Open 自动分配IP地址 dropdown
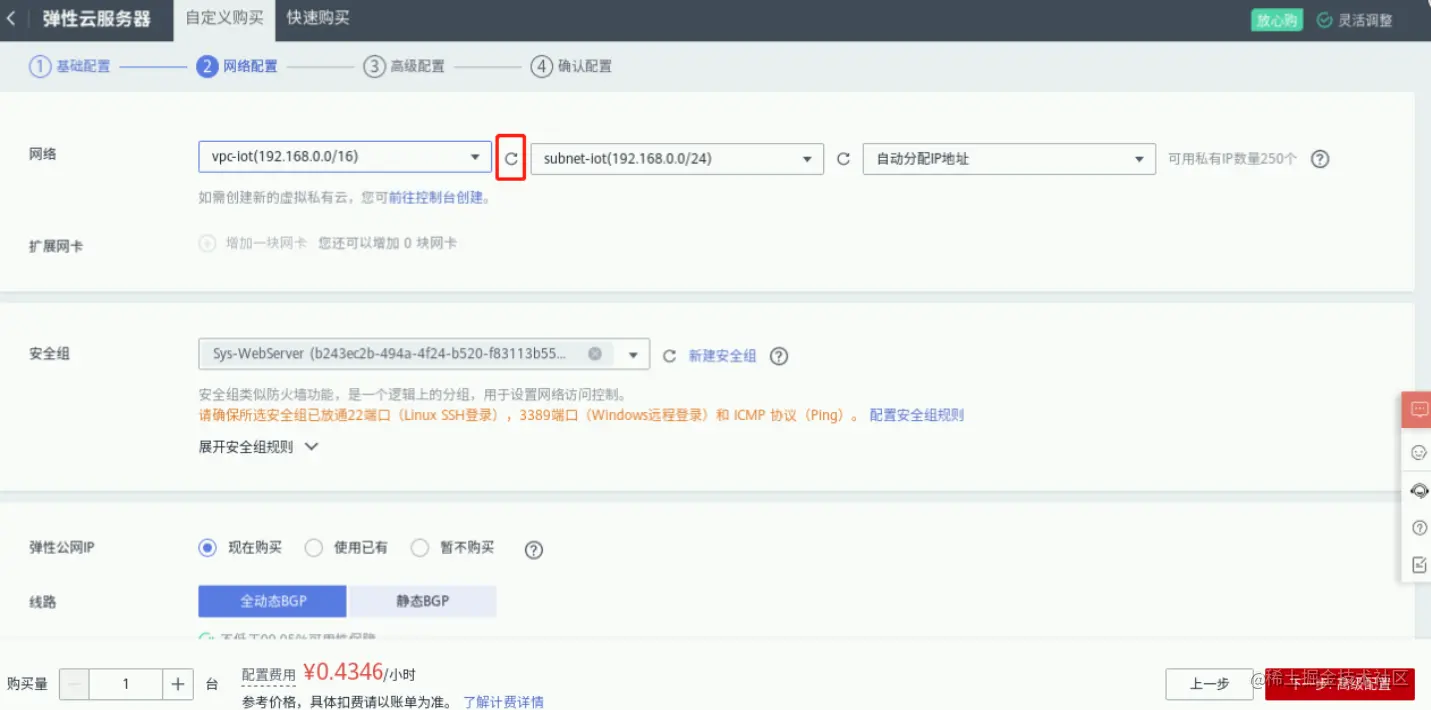Screen dimensions: 1431x710 1009,158
